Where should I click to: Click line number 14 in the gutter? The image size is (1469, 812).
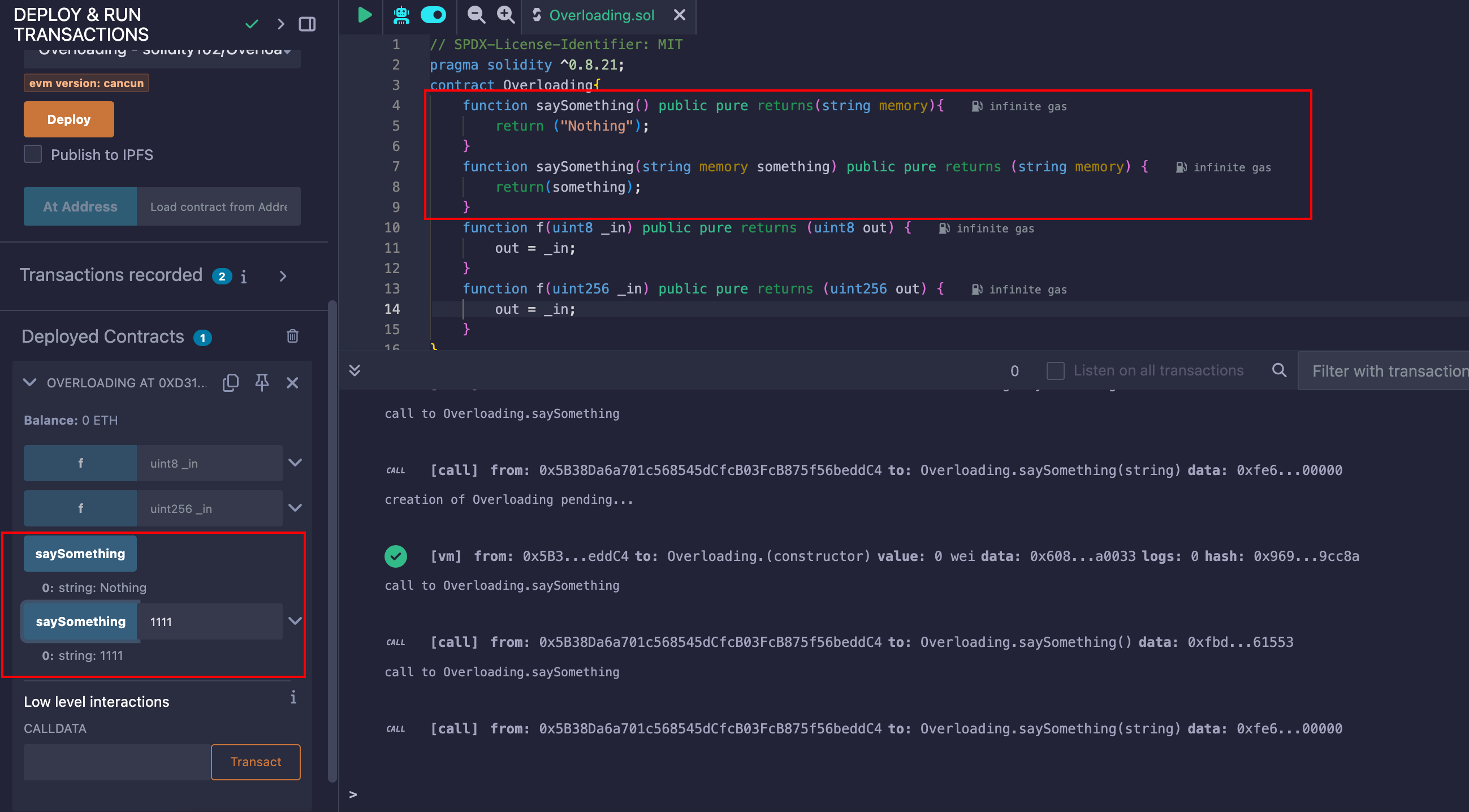point(392,309)
